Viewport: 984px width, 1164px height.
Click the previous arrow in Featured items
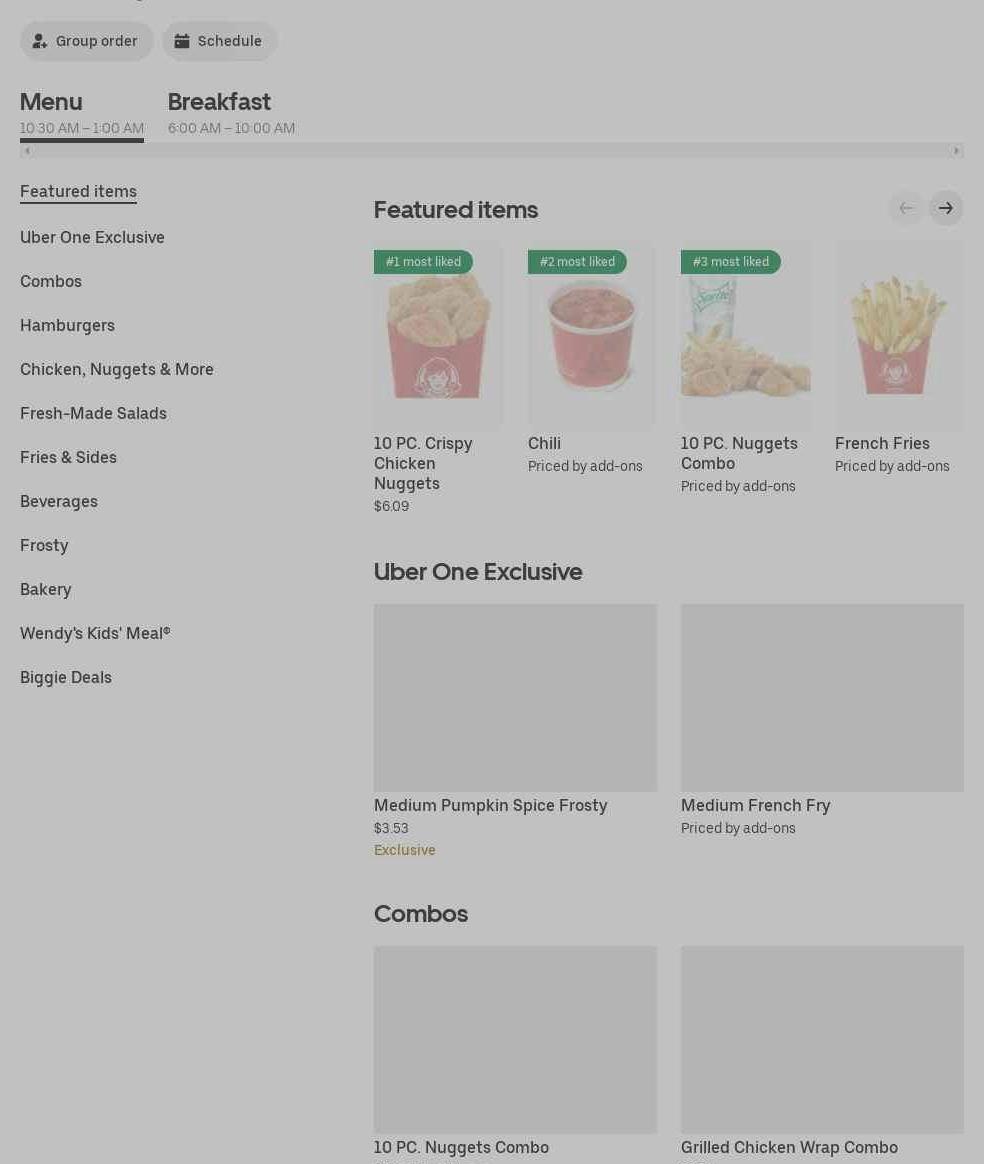pos(906,209)
